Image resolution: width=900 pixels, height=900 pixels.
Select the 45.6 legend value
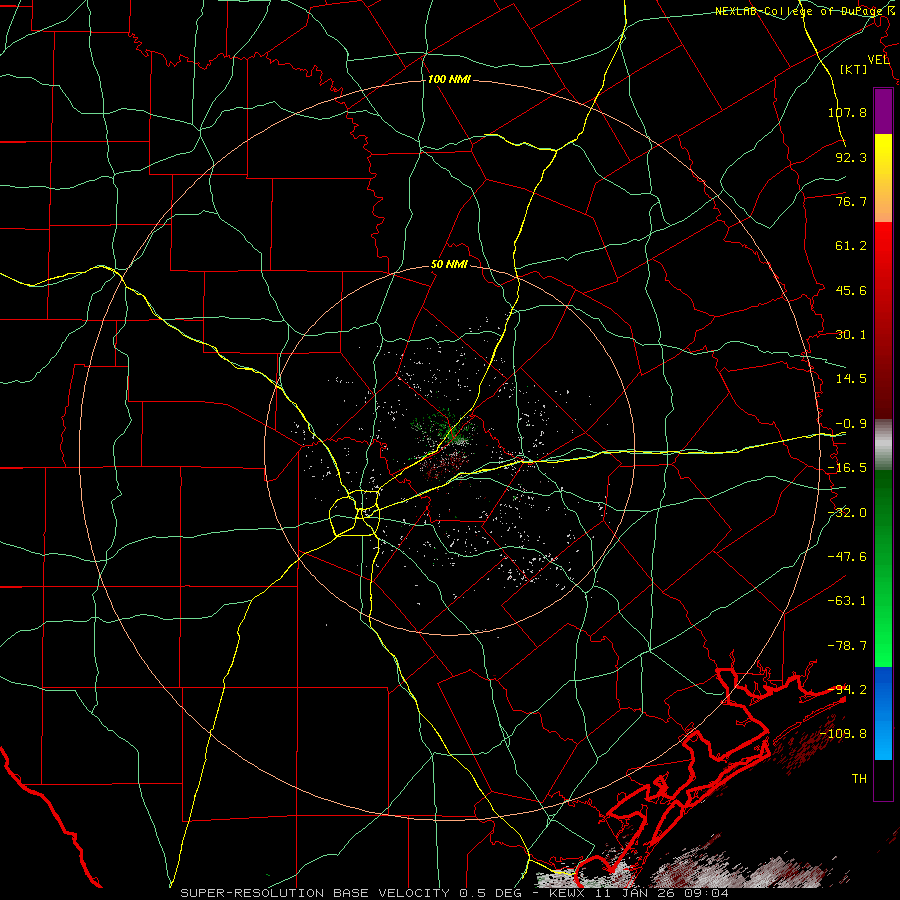[x=850, y=290]
